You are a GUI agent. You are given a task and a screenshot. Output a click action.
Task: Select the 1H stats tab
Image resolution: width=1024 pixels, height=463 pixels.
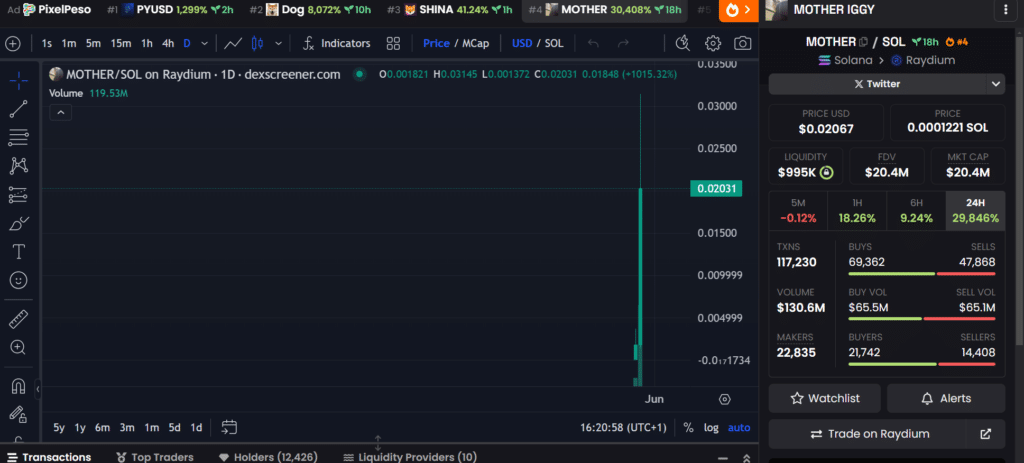[x=857, y=211]
